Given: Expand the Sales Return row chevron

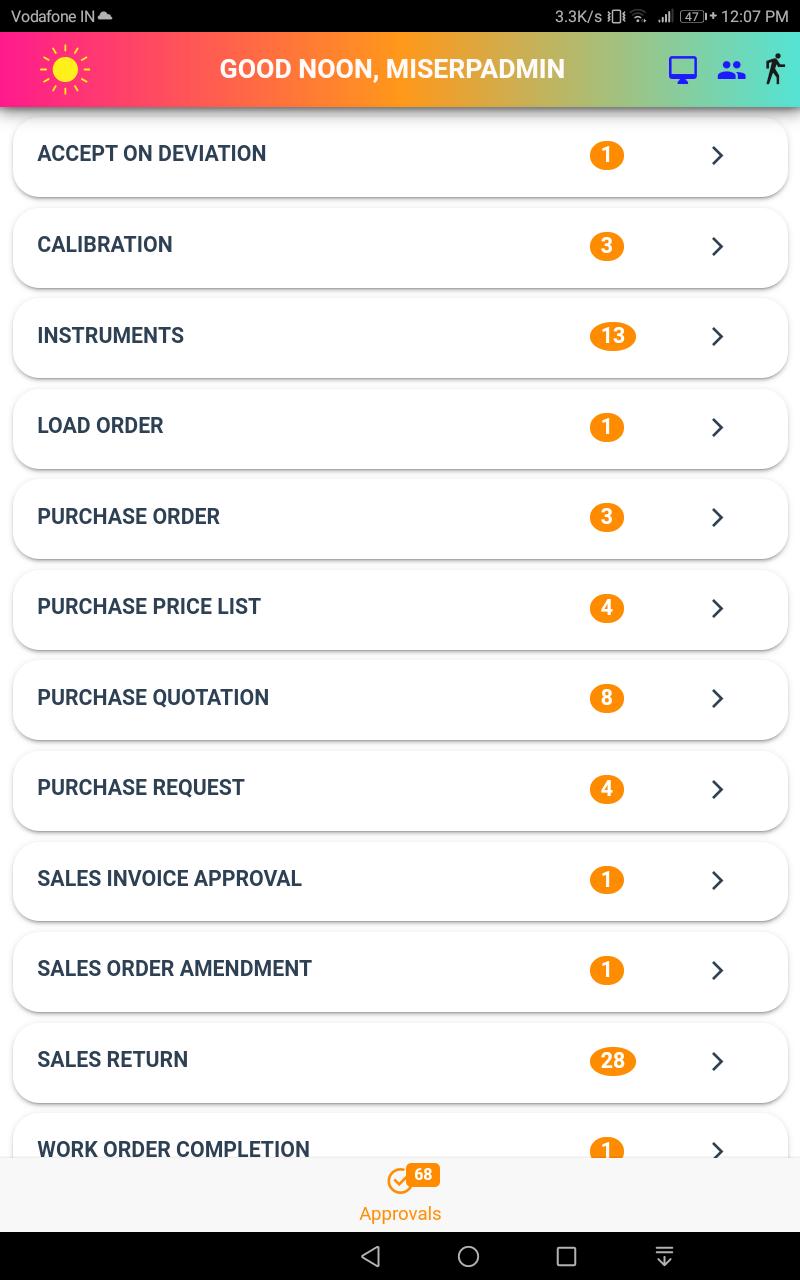Looking at the screenshot, I should [x=717, y=1061].
